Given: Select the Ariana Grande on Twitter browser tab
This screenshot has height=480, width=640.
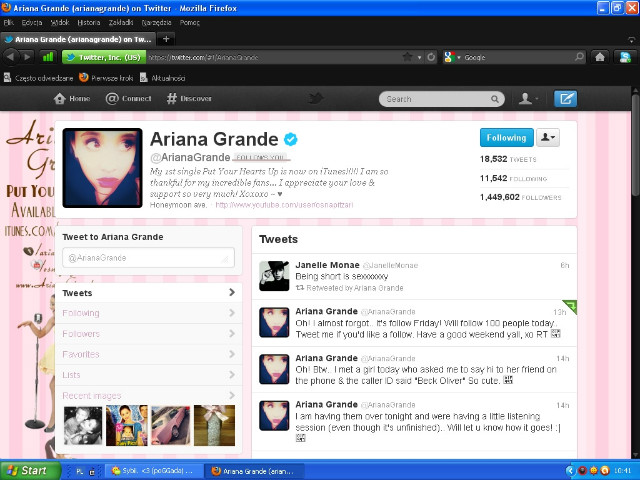Looking at the screenshot, I should click(78, 39).
